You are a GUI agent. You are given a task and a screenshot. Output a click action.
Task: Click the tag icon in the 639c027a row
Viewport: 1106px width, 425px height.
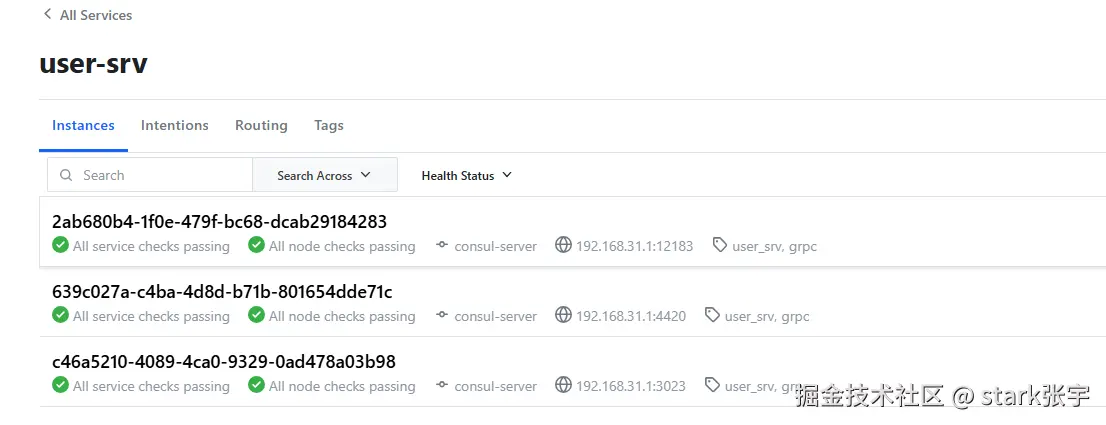click(712, 315)
